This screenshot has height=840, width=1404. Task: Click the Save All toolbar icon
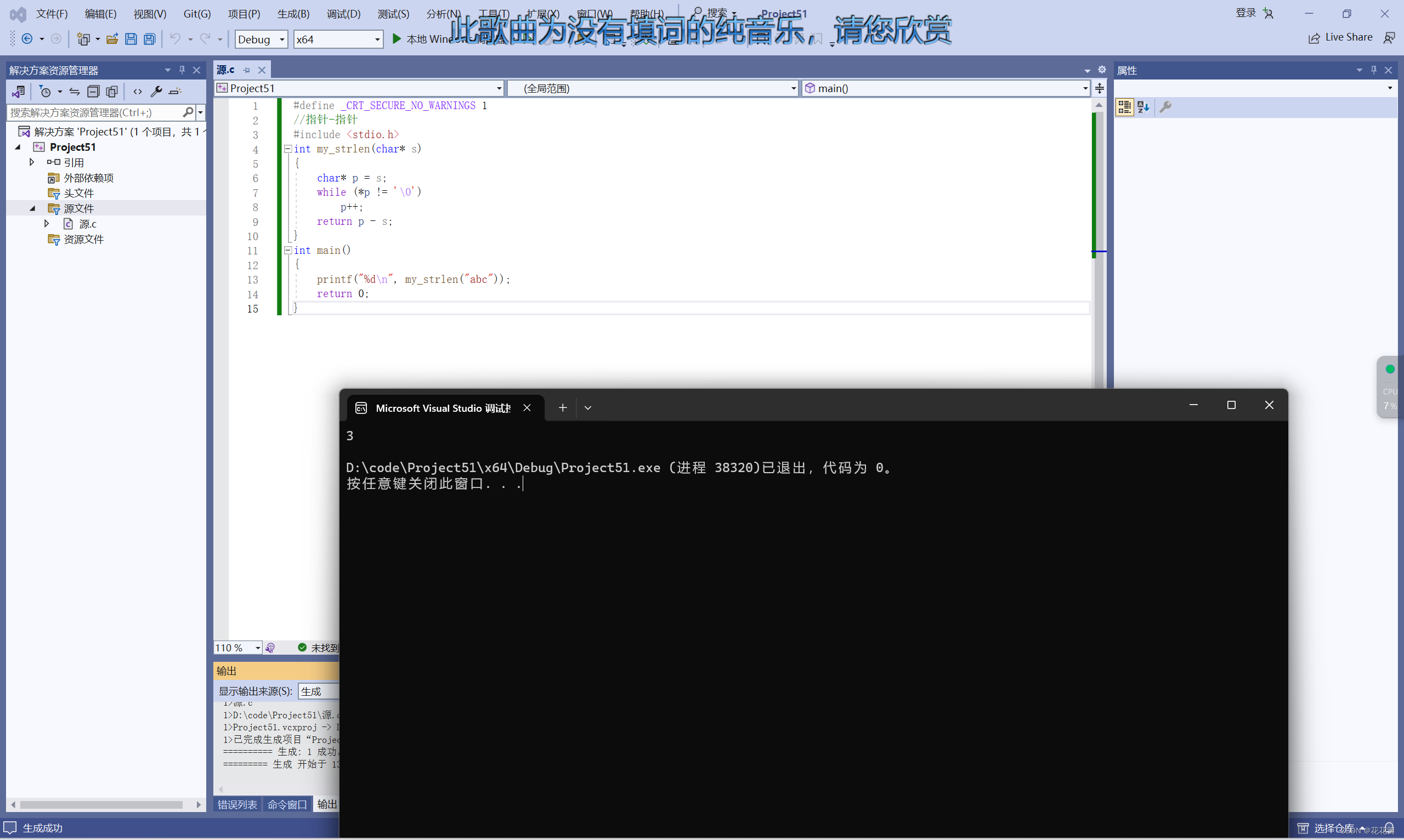coord(150,39)
